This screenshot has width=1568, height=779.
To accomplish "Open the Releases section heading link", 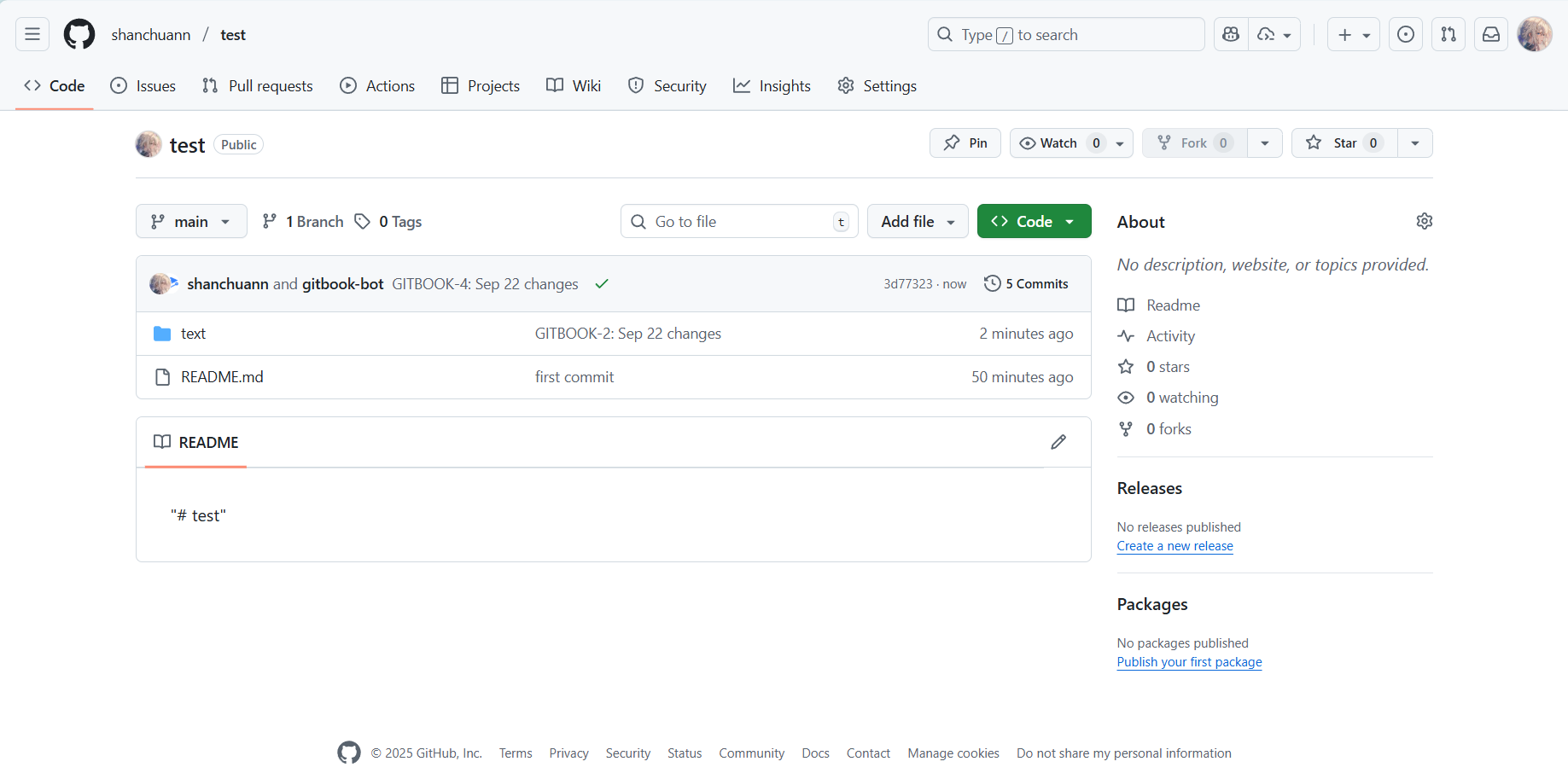I will point(1150,488).
